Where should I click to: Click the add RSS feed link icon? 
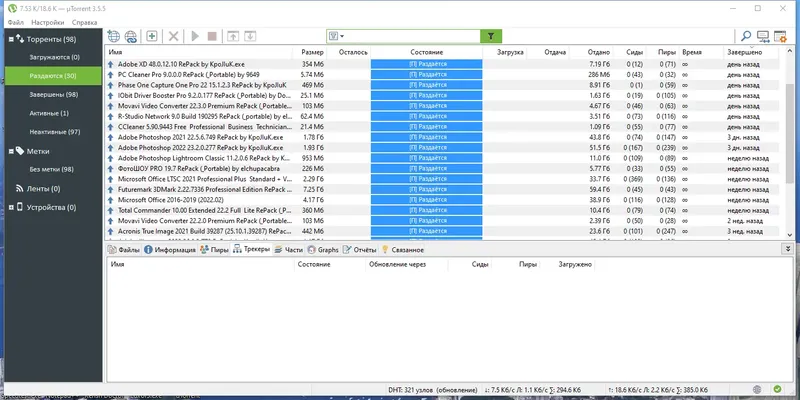coord(131,36)
